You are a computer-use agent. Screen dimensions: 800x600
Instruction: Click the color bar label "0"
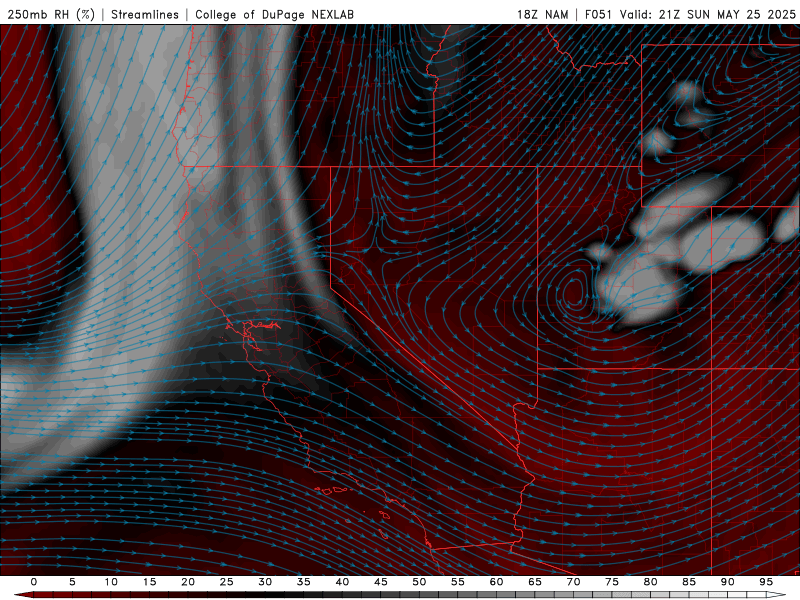click(x=34, y=582)
